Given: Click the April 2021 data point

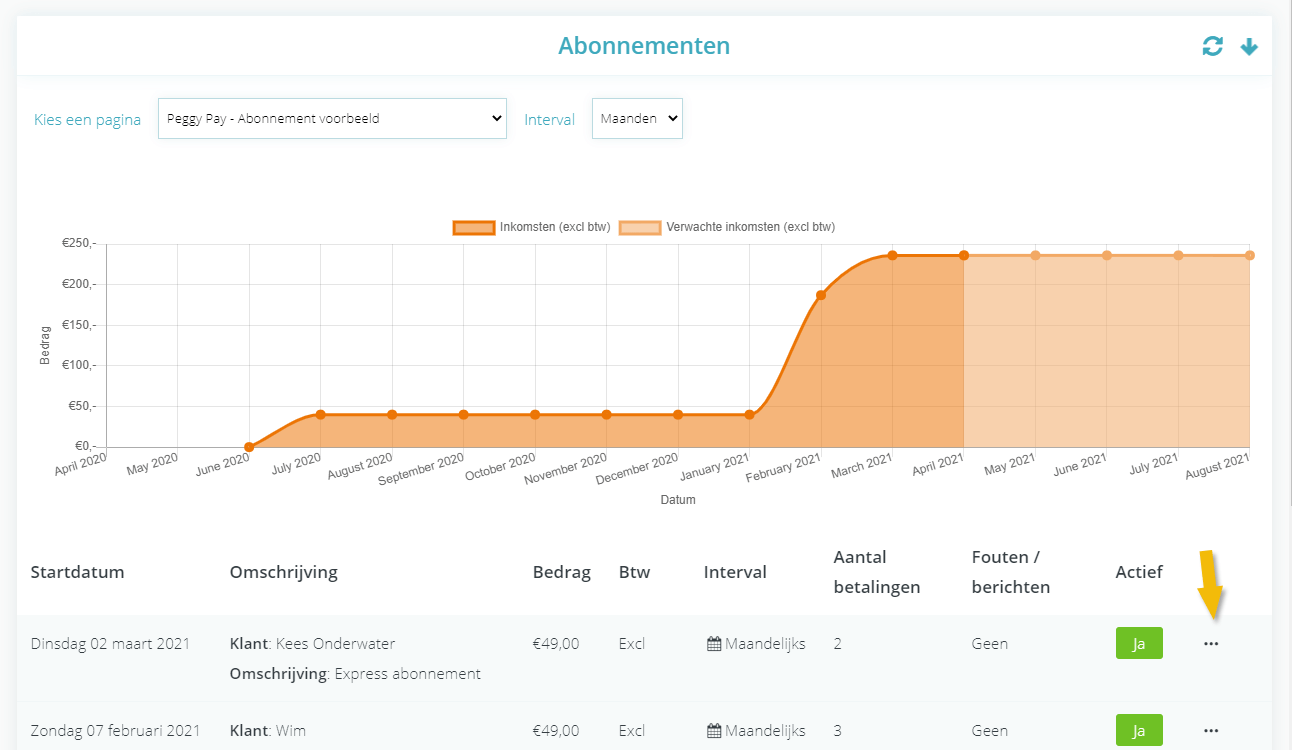Looking at the screenshot, I should [x=964, y=255].
